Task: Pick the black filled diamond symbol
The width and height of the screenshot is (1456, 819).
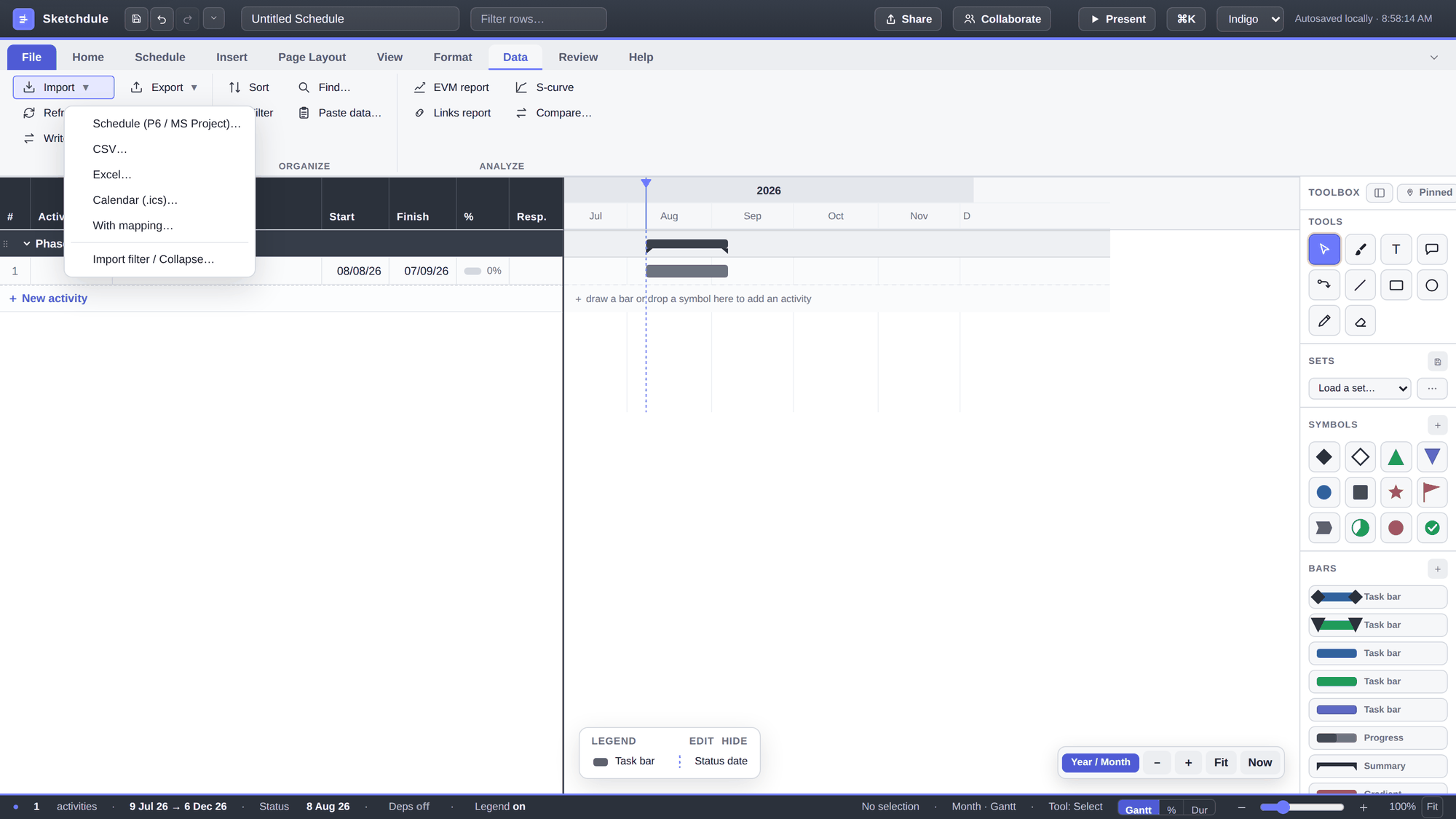Action: pos(1324,456)
